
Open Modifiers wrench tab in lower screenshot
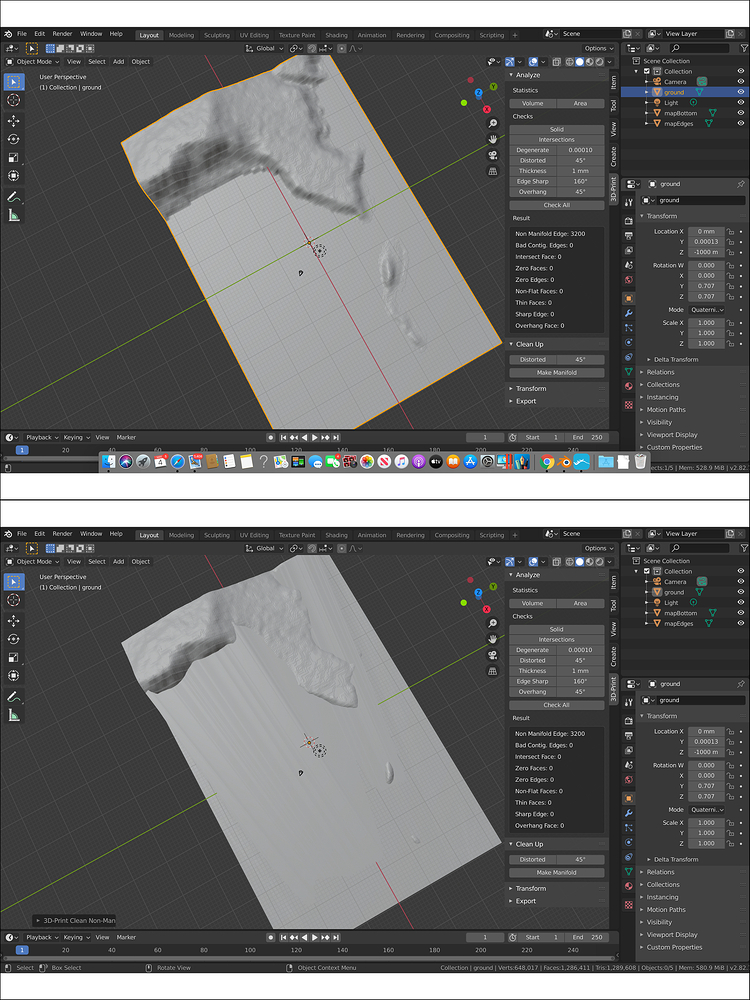click(x=629, y=813)
